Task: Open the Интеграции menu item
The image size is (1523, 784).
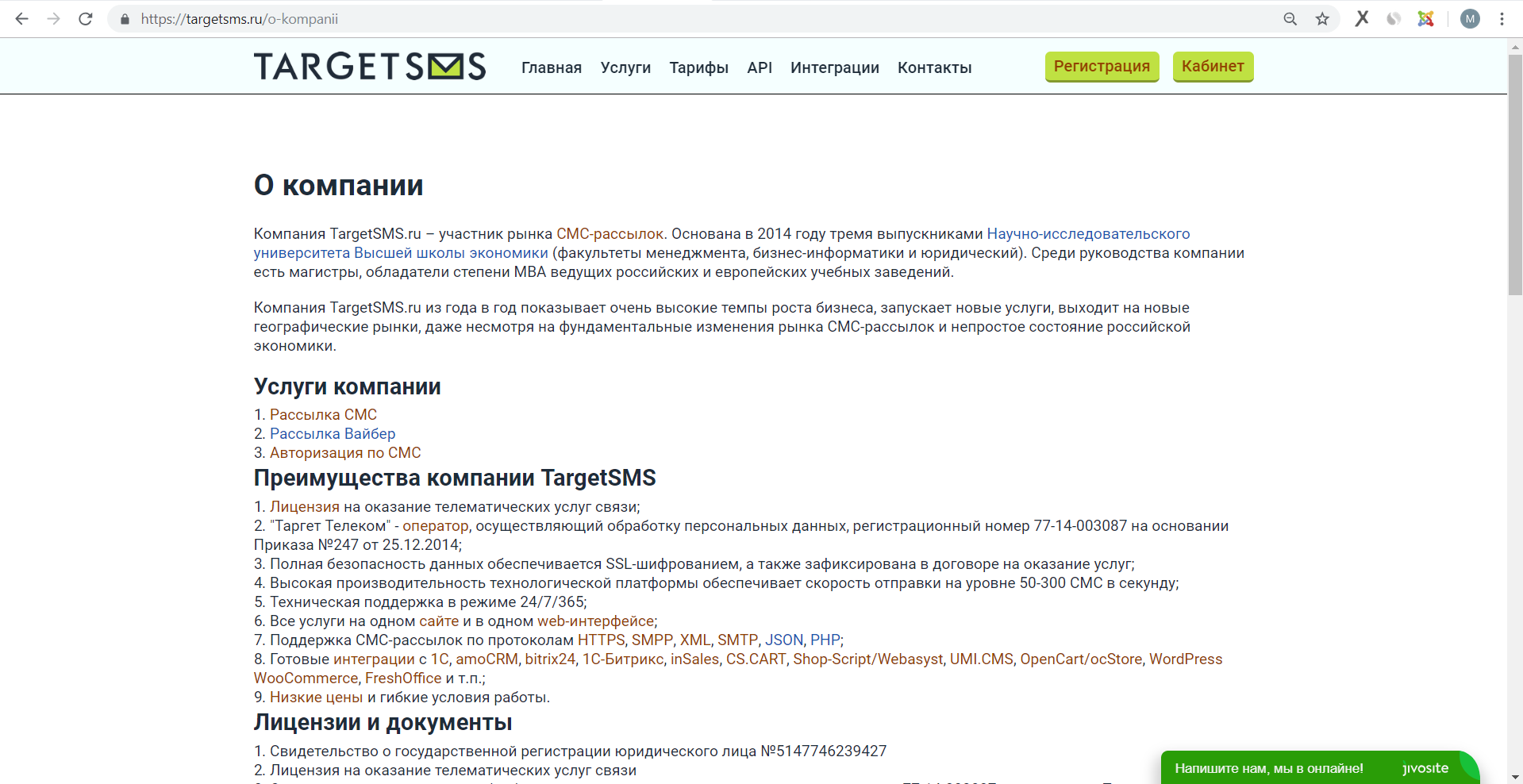Action: point(835,67)
